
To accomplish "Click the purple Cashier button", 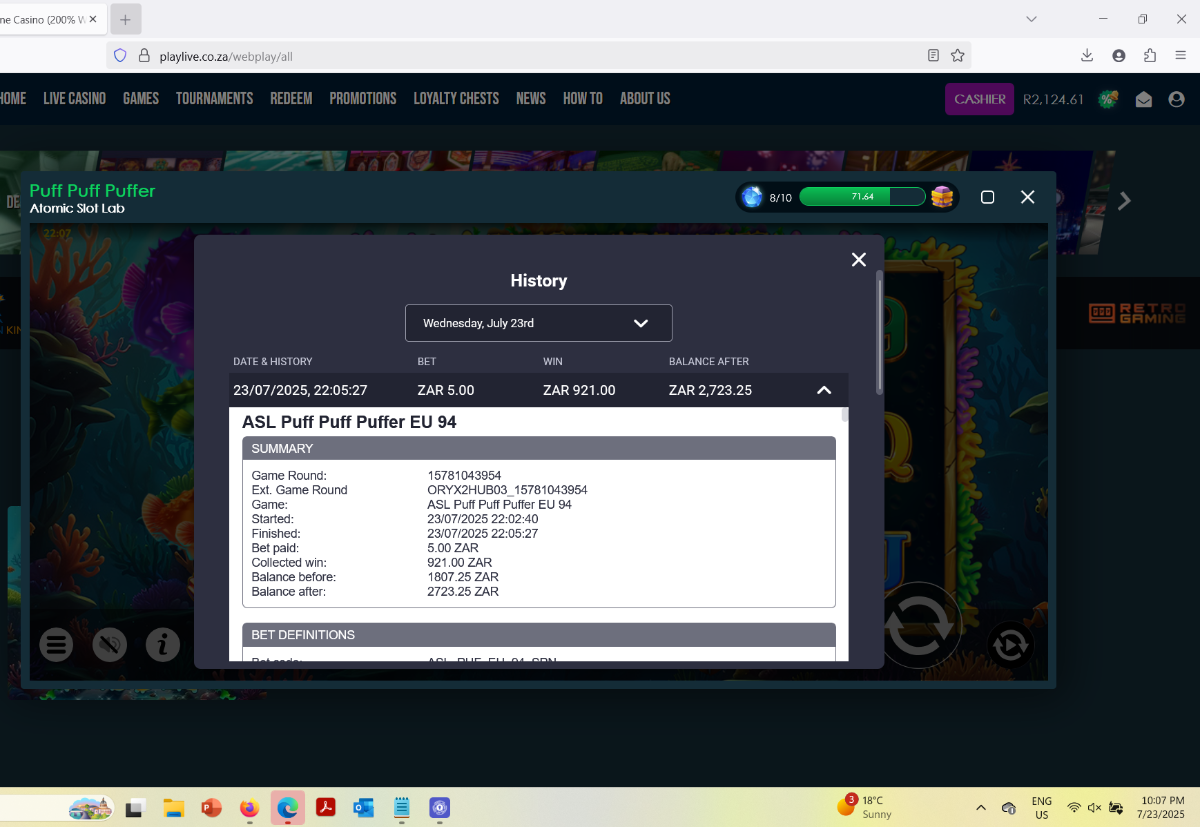I will (980, 99).
